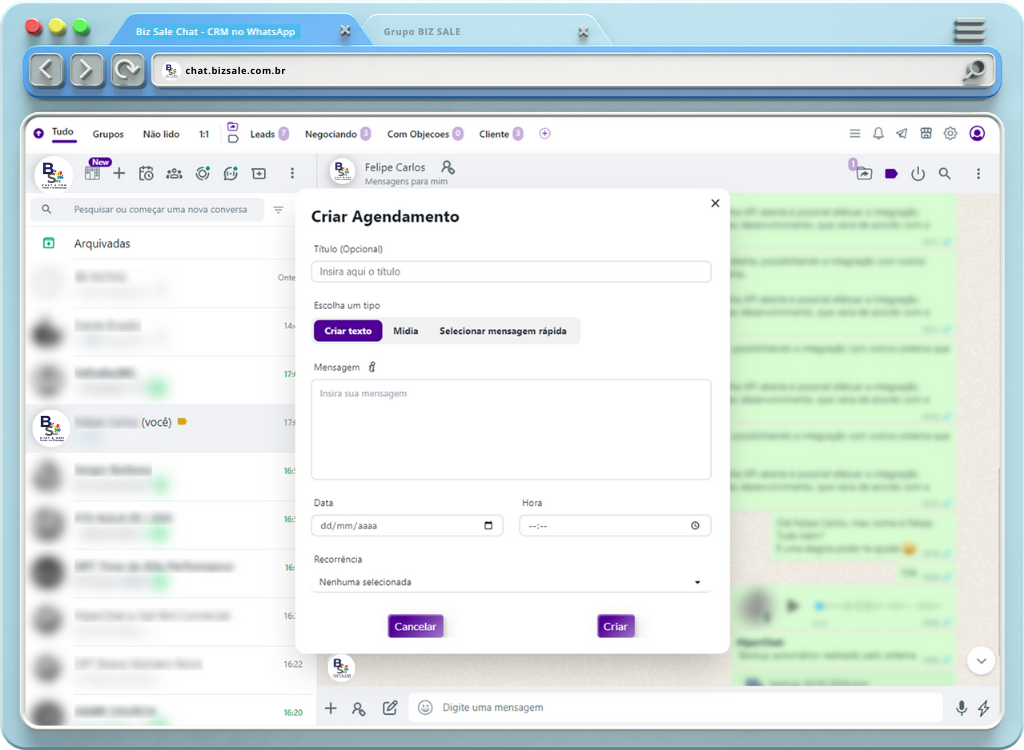This screenshot has height=750, width=1024.
Task: Click the notifications bell icon
Action: pyautogui.click(x=878, y=134)
